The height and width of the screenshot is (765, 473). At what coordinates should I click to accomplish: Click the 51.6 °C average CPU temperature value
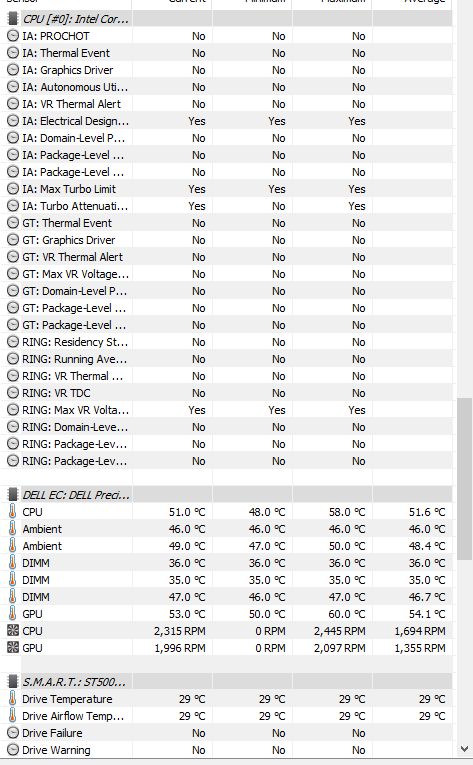(427, 512)
